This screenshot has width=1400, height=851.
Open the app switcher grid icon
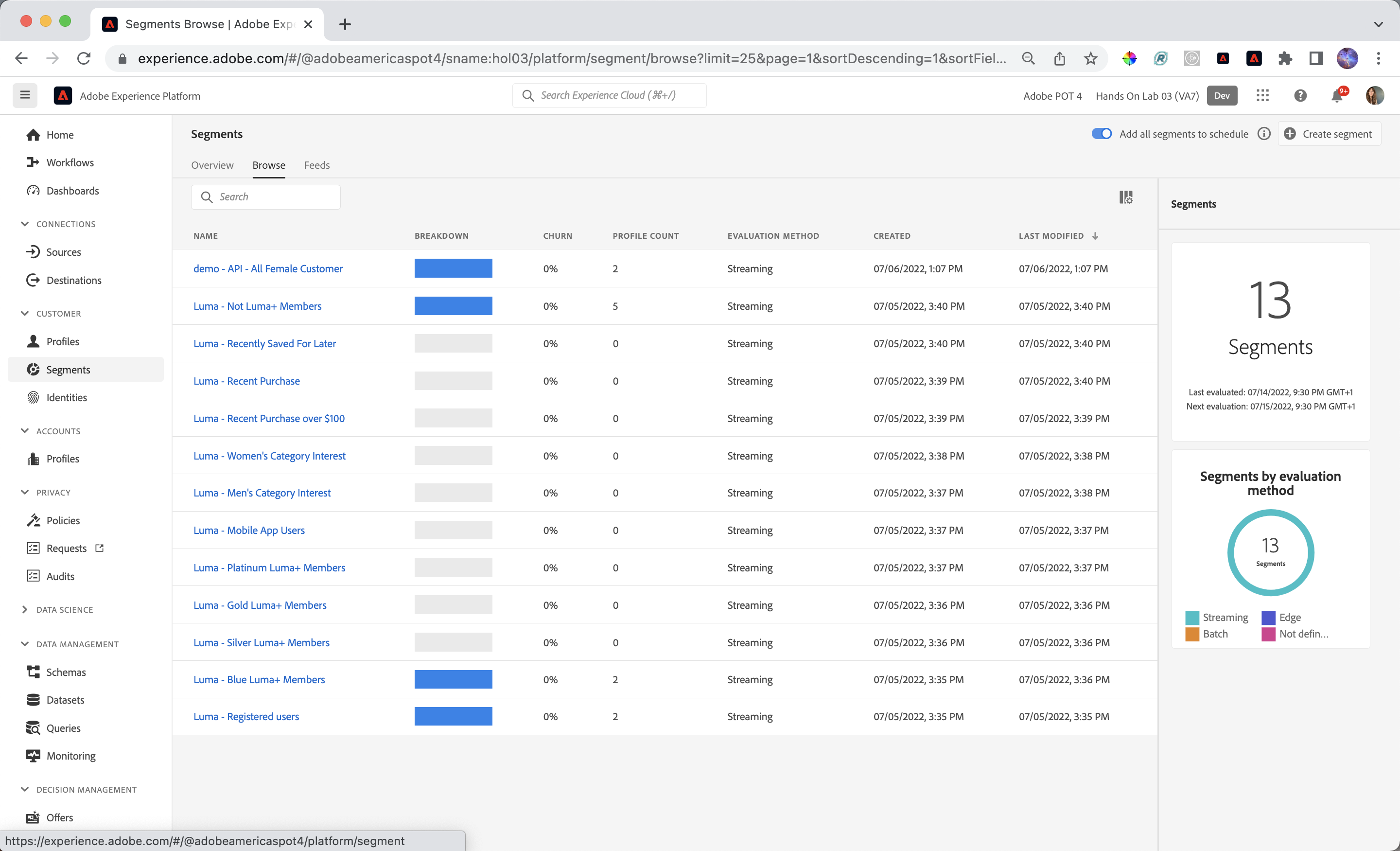1262,95
